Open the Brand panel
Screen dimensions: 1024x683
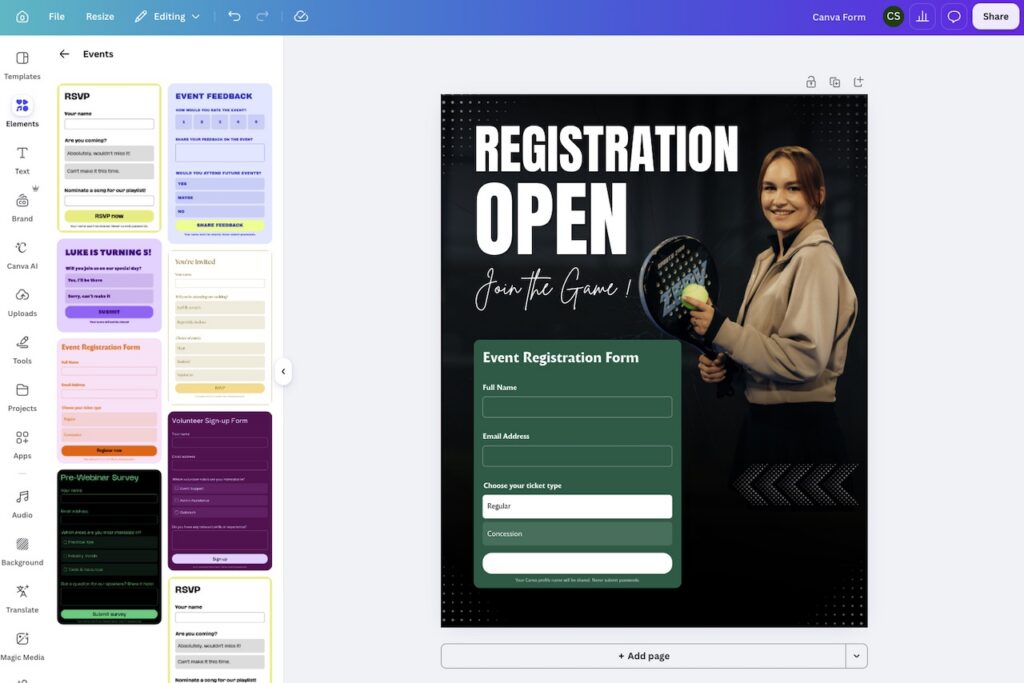tap(22, 208)
